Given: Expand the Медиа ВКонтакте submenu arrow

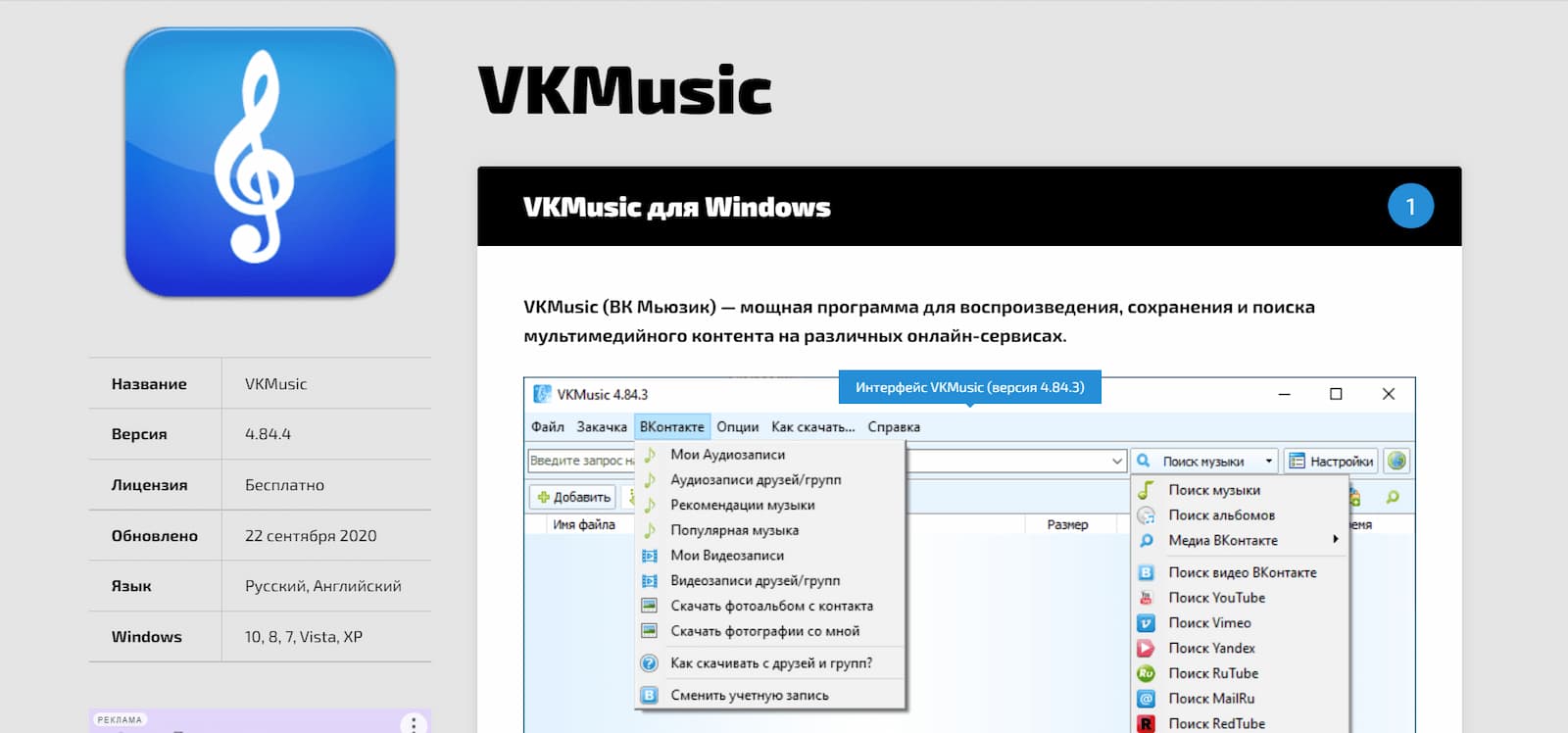Looking at the screenshot, I should [1335, 540].
